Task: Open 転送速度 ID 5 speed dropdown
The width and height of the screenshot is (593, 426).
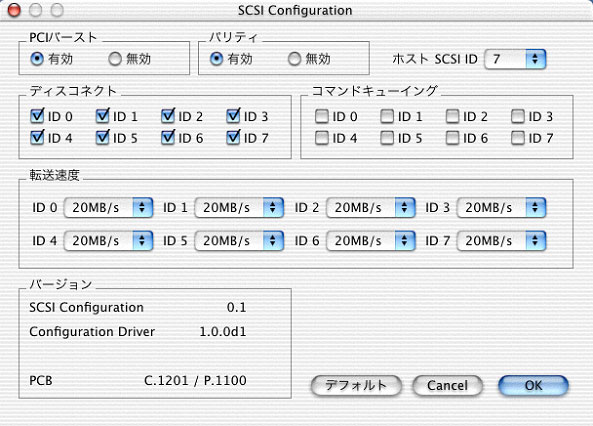Action: click(239, 241)
